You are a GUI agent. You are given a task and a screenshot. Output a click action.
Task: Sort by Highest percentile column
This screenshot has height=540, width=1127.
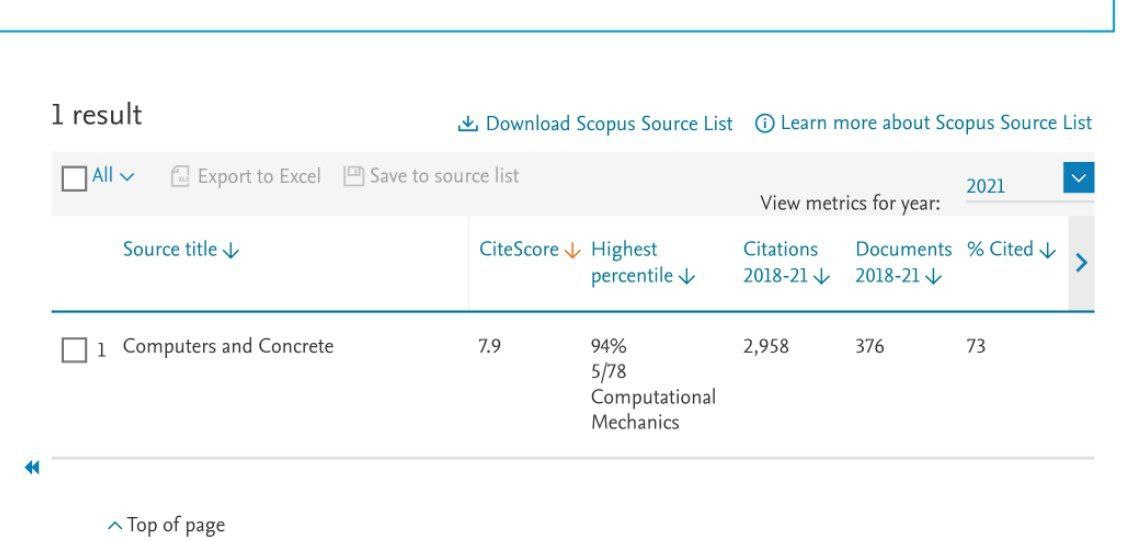tap(642, 263)
